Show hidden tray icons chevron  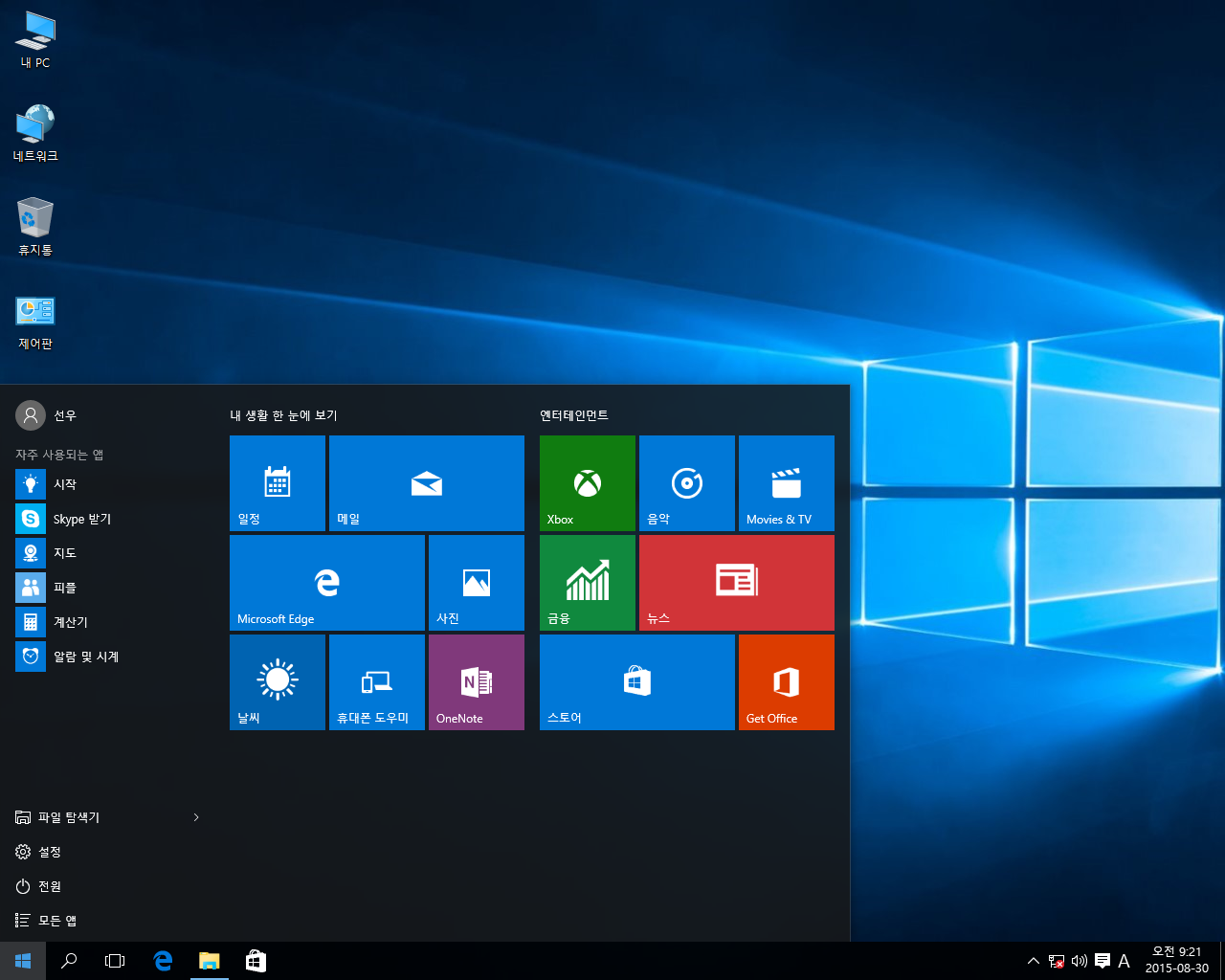tap(1034, 961)
